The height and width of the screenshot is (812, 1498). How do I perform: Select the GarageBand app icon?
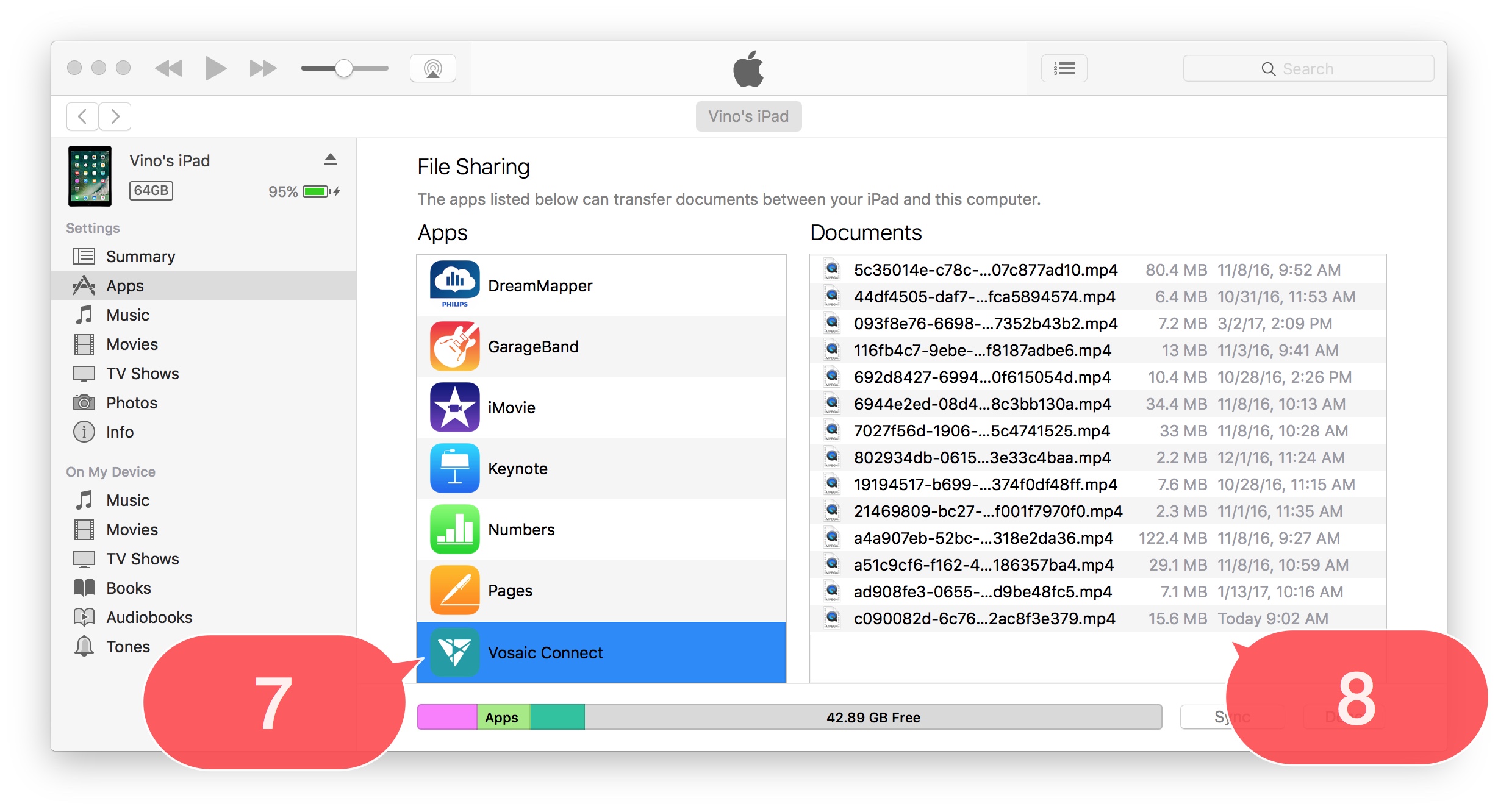[454, 346]
